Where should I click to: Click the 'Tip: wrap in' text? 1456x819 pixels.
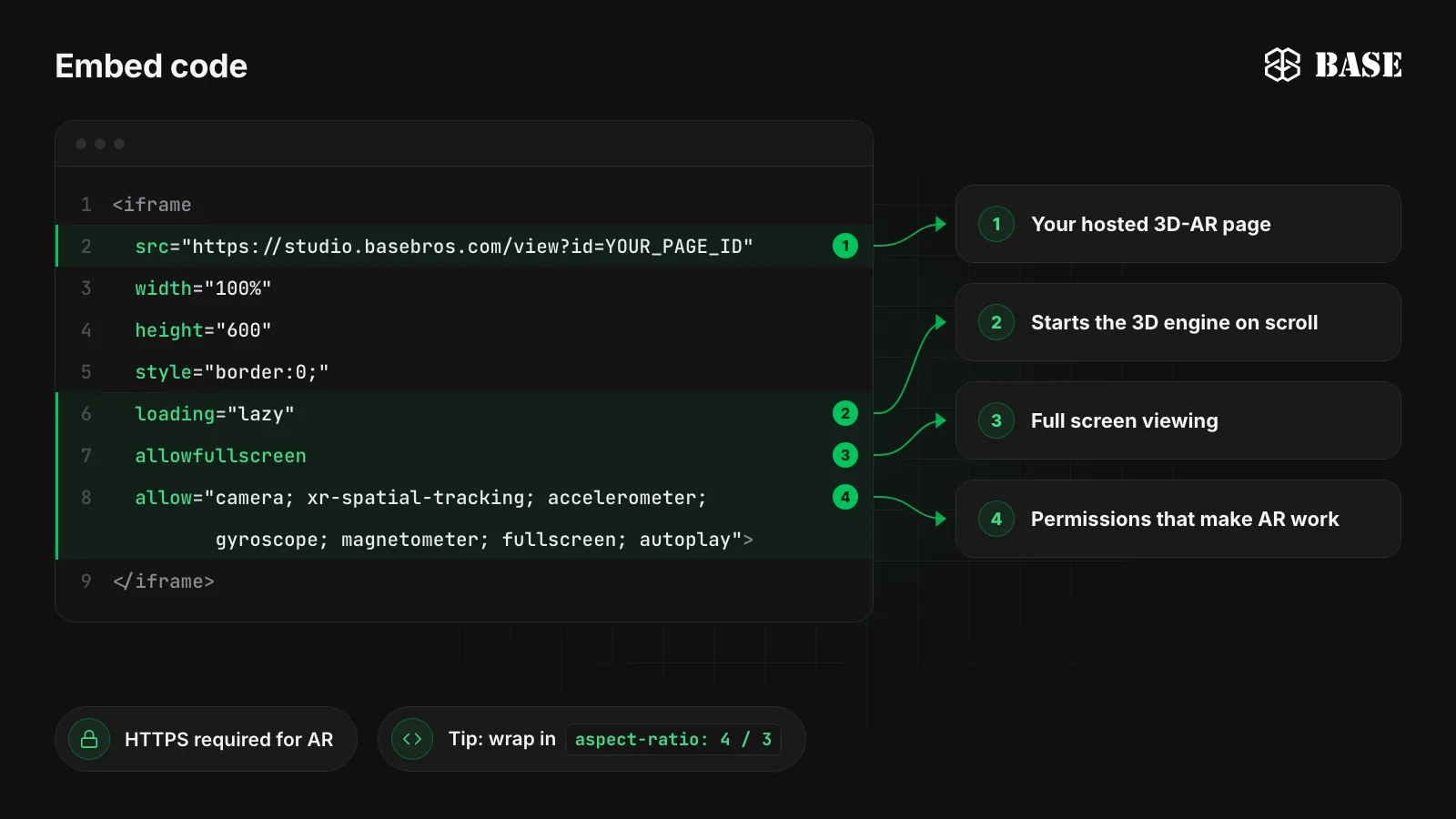(502, 739)
